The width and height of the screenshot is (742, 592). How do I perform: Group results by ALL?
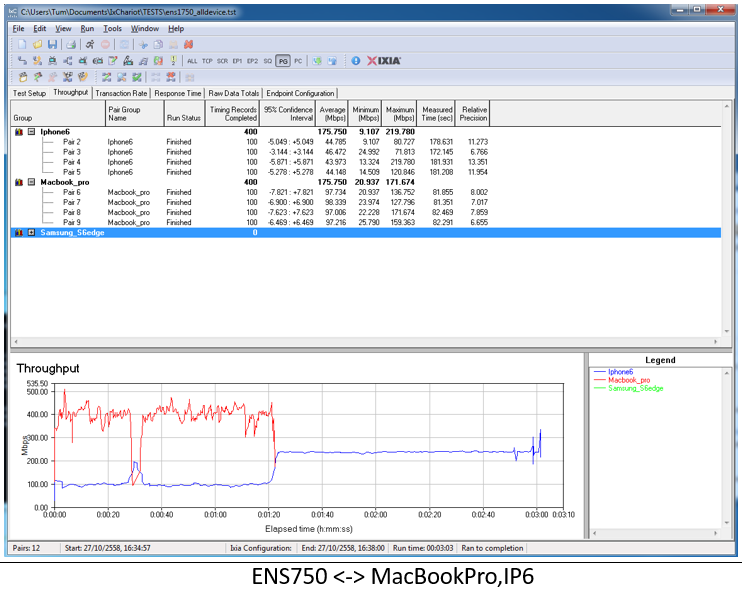click(x=192, y=61)
